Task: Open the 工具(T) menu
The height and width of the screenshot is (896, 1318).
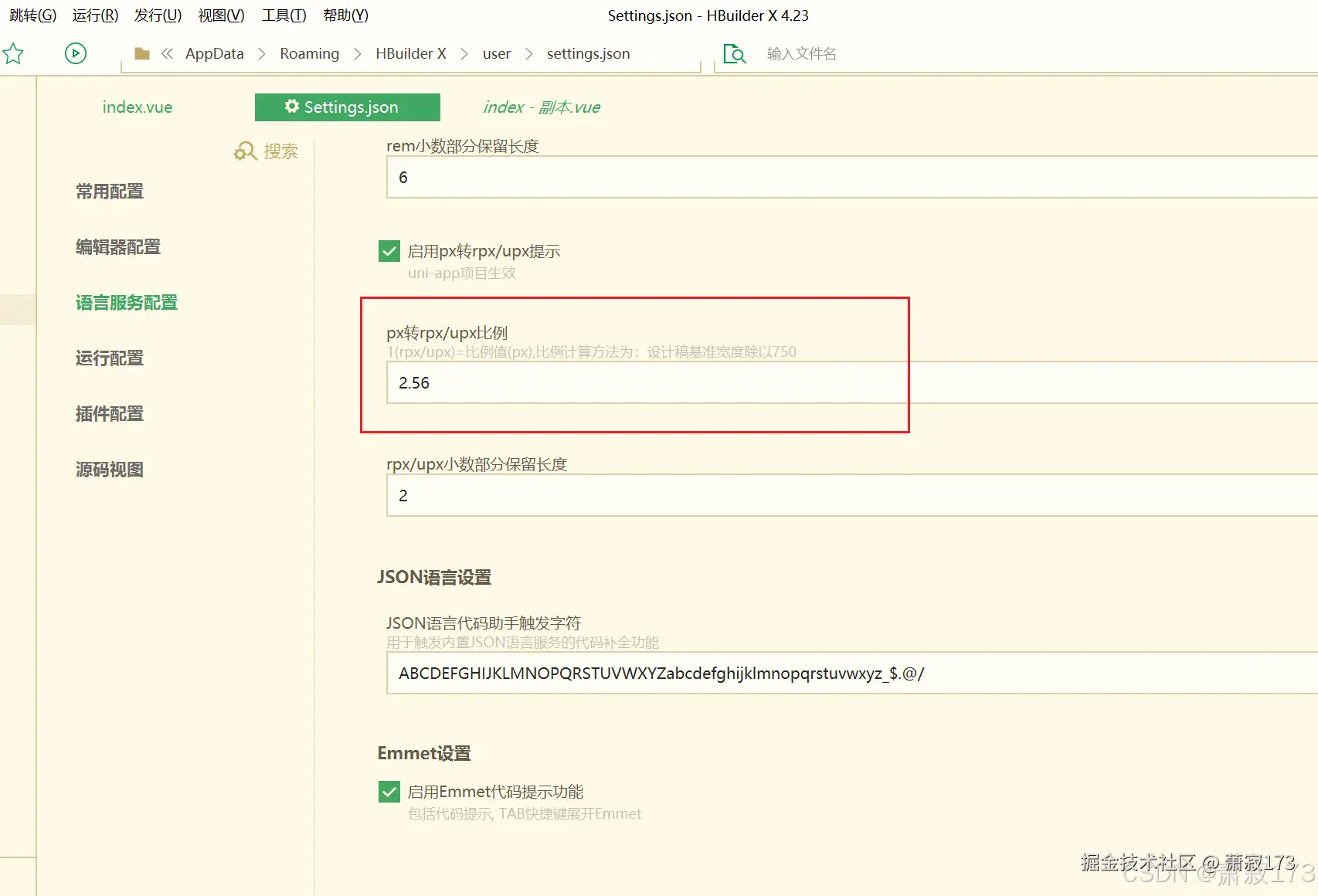Action: tap(284, 15)
